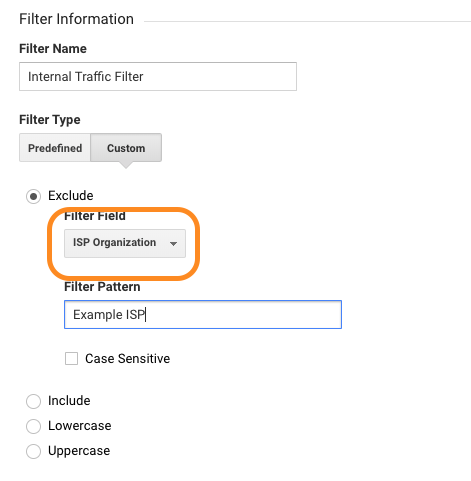Switch to the Predefined filter type
This screenshot has width=471, height=481.
[x=55, y=148]
